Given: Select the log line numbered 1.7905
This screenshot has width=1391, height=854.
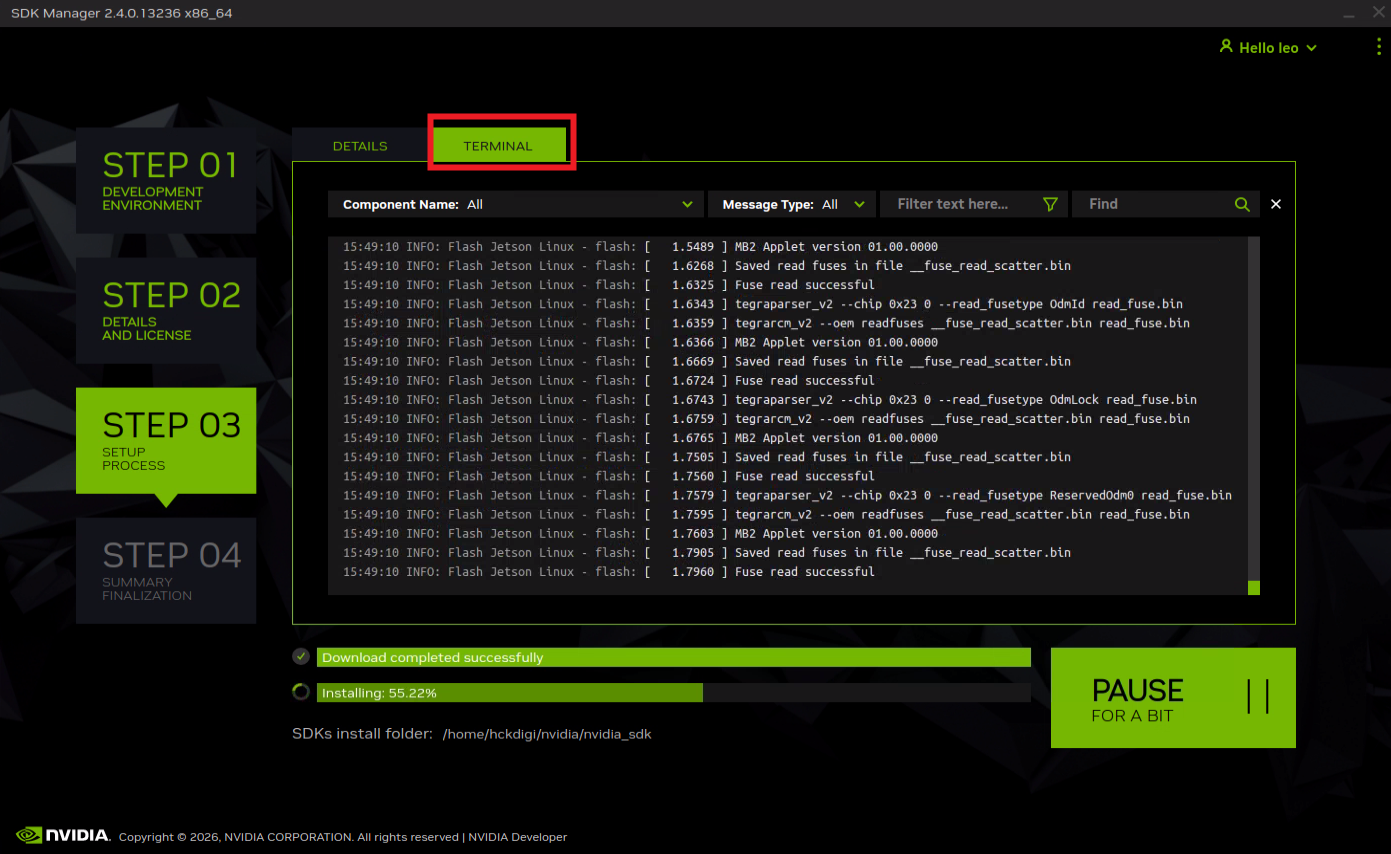Looking at the screenshot, I should coord(707,552).
